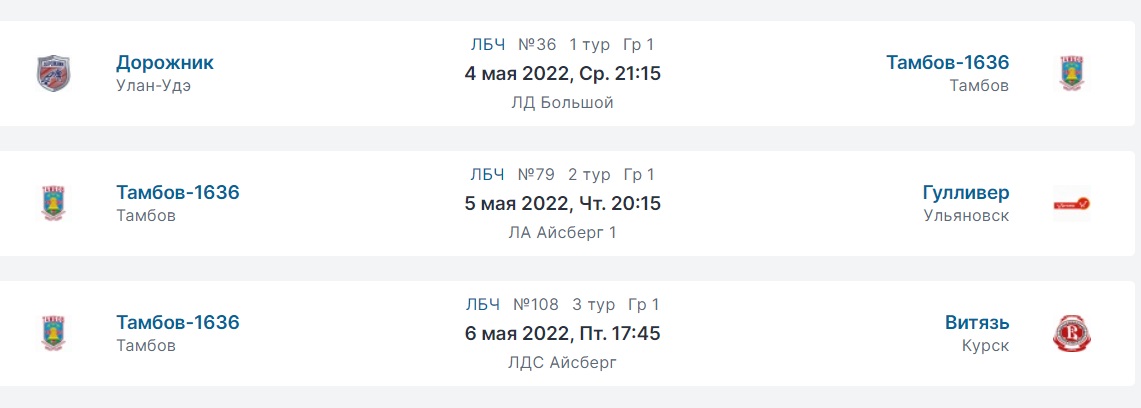Click the ЛА Айсберг 1 arena name
1141x408 pixels.
tap(562, 233)
